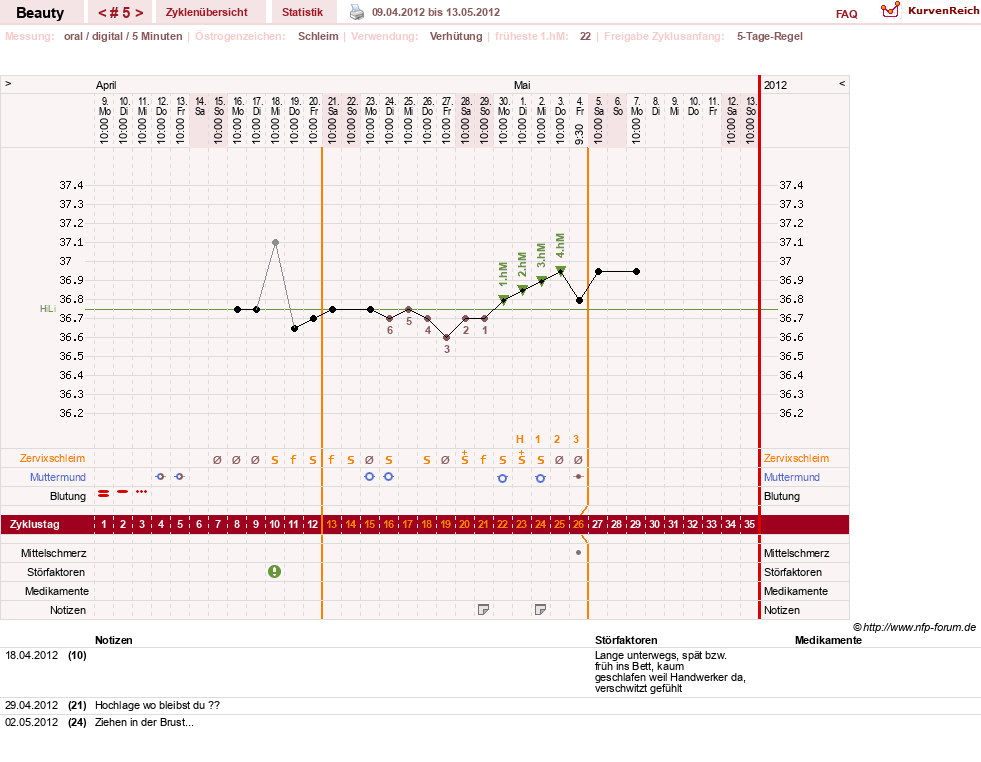Click the printer icon
Image resolution: width=981 pixels, height=762 pixels.
[x=357, y=12]
